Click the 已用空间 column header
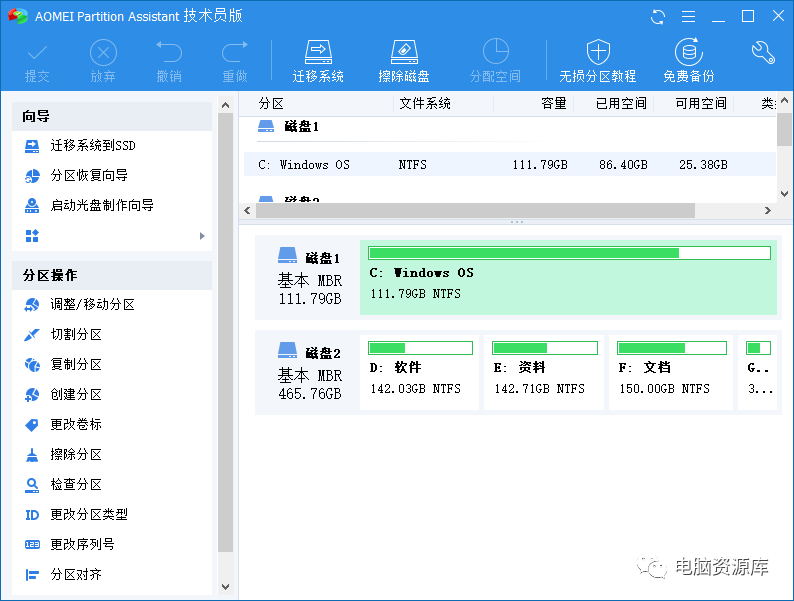Screen dimensions: 794x601 (621, 104)
